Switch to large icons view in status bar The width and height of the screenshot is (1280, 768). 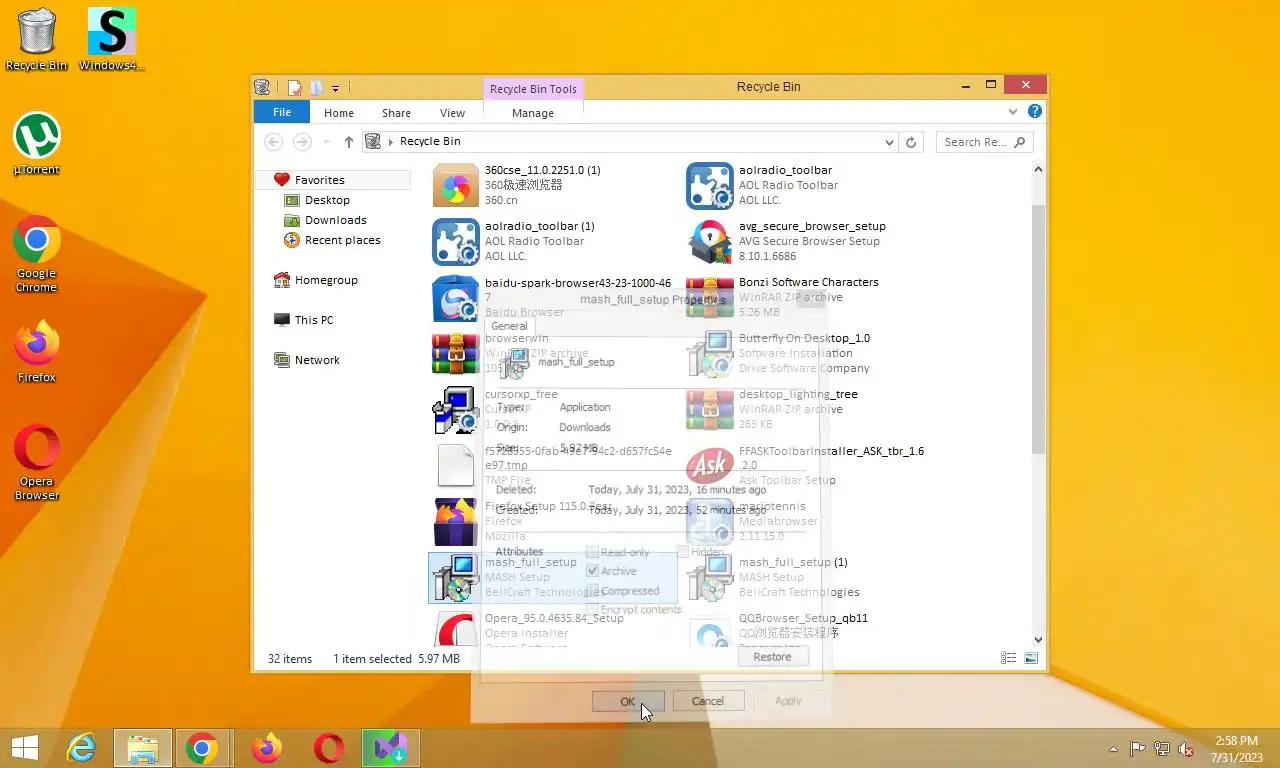click(1031, 658)
